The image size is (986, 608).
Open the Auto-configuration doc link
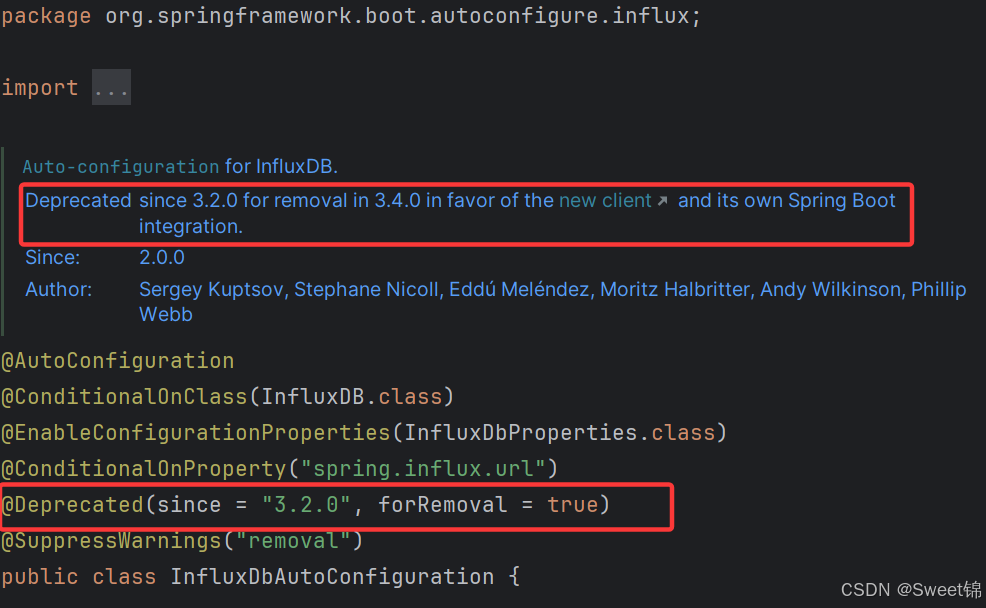(121, 167)
